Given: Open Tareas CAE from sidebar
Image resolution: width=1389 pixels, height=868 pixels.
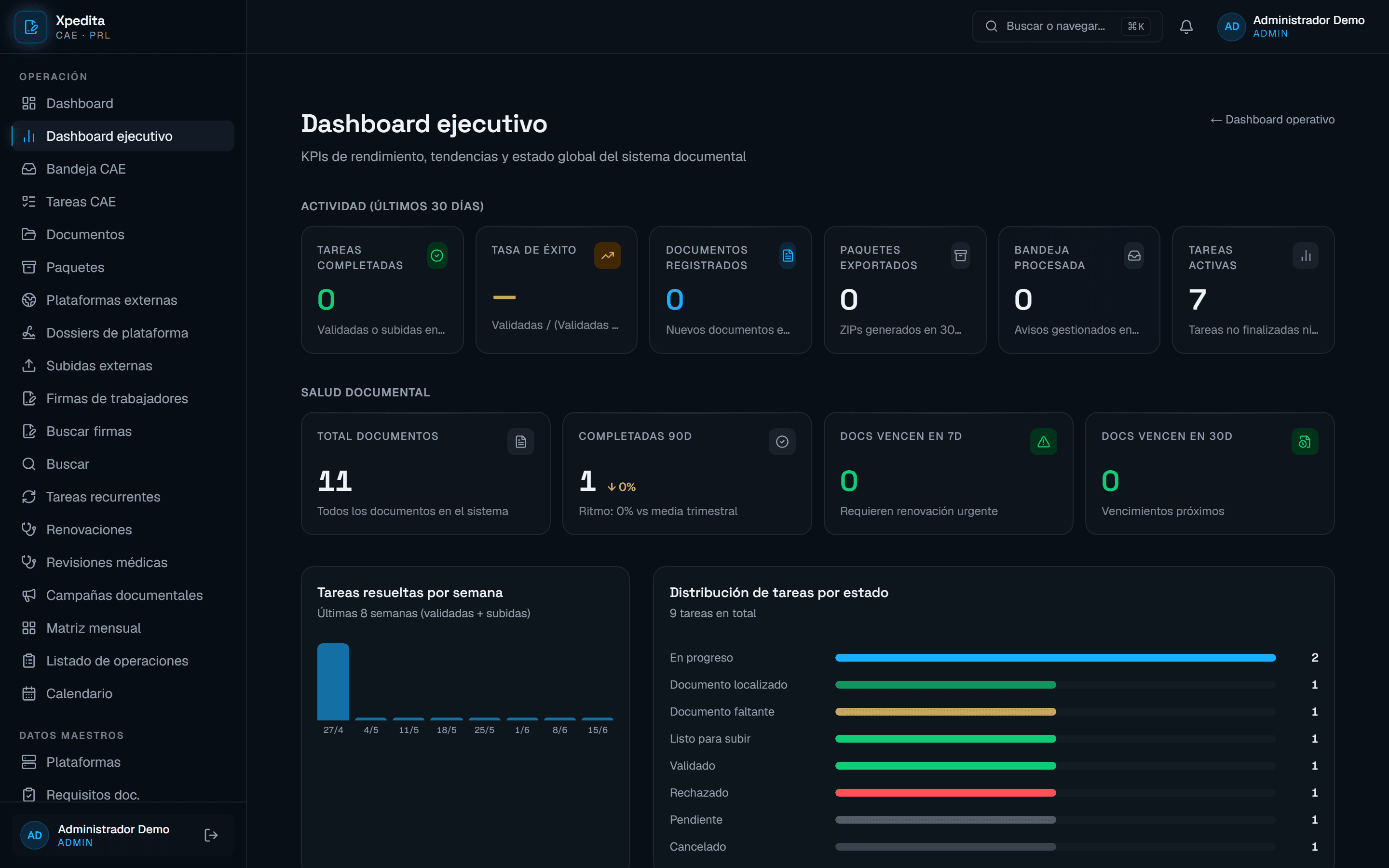Looking at the screenshot, I should click(123, 202).
